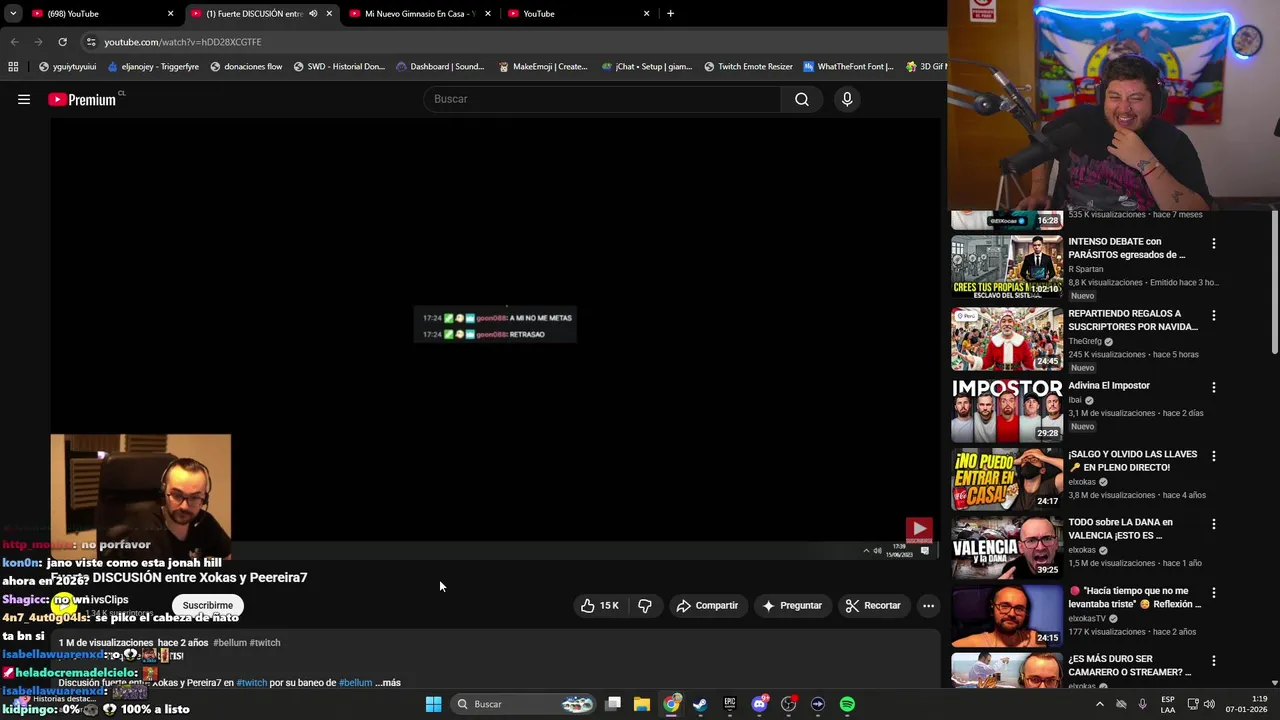The width and height of the screenshot is (1280, 720).
Task: Options menu for Adivina El Impostor video
Action: point(1214,387)
